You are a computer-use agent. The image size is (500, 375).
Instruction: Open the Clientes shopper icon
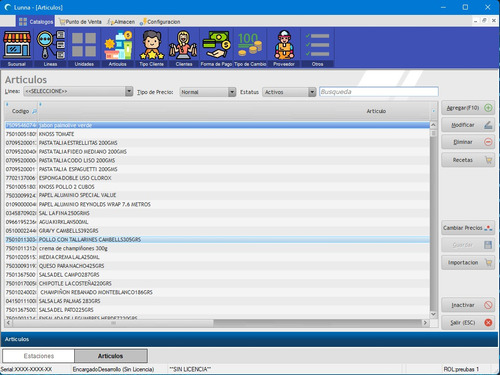click(184, 48)
